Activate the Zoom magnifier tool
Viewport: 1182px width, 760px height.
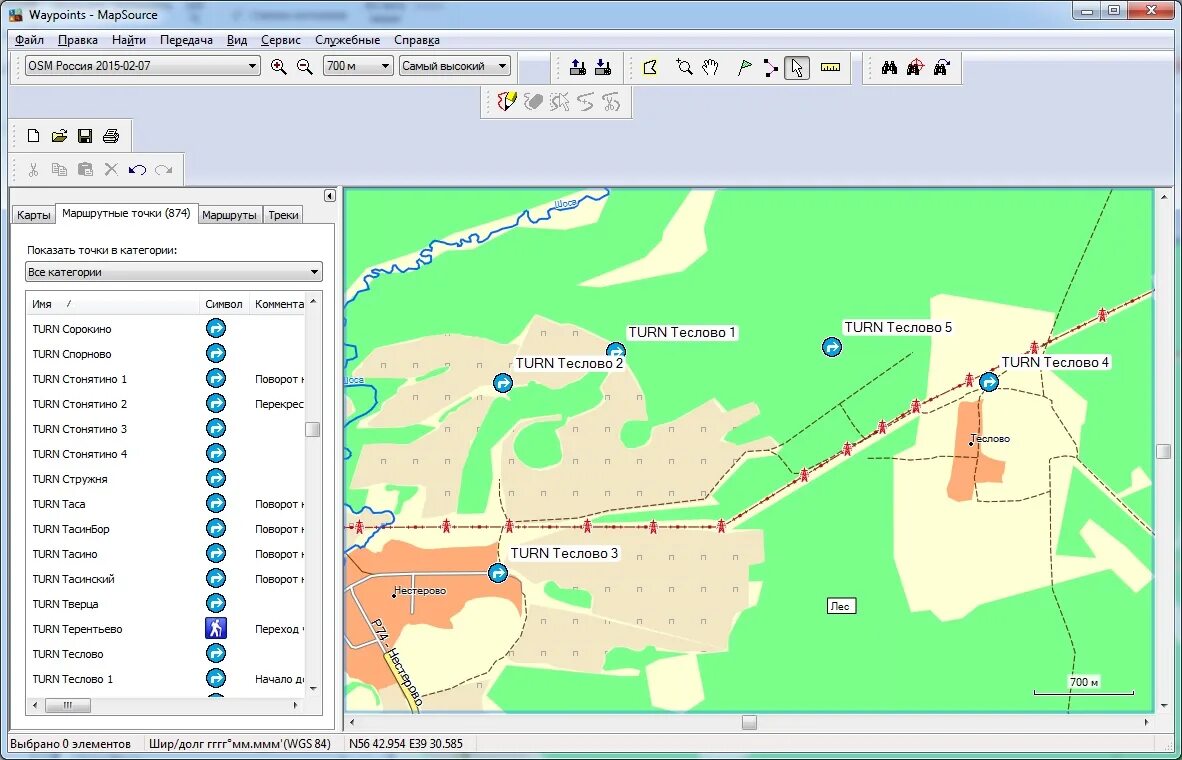point(685,67)
